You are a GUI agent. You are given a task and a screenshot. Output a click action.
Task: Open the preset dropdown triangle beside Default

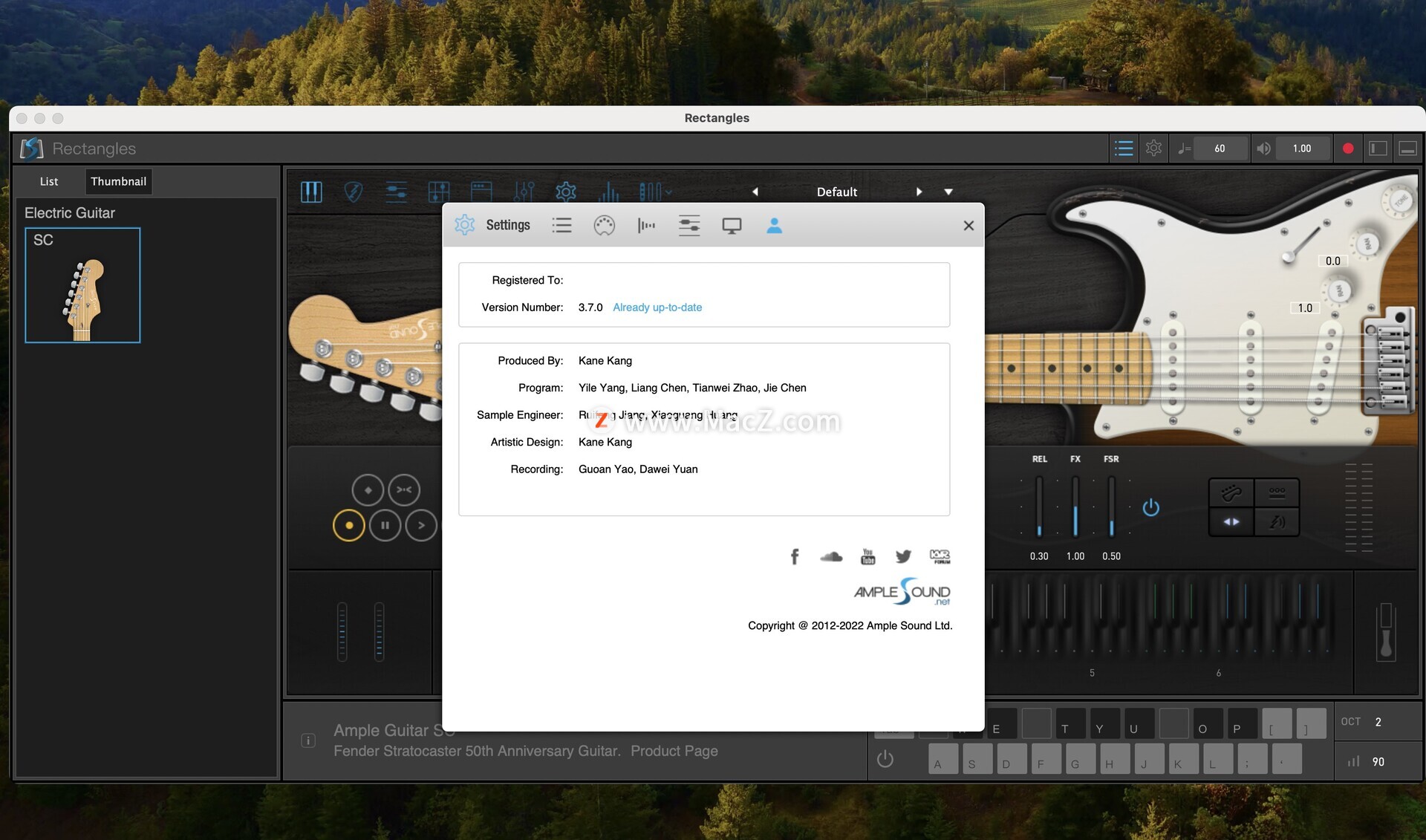pyautogui.click(x=948, y=192)
